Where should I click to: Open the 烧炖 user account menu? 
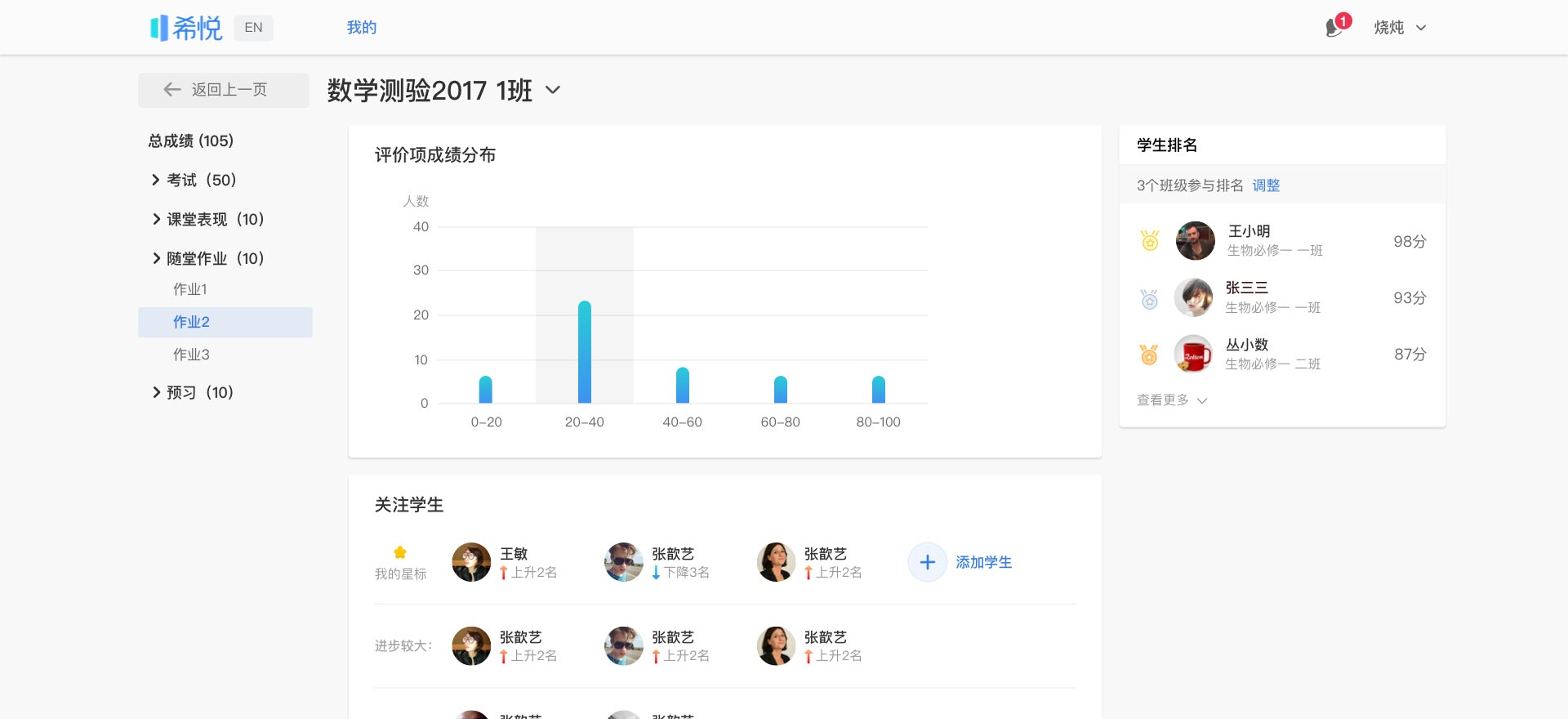point(1400,28)
